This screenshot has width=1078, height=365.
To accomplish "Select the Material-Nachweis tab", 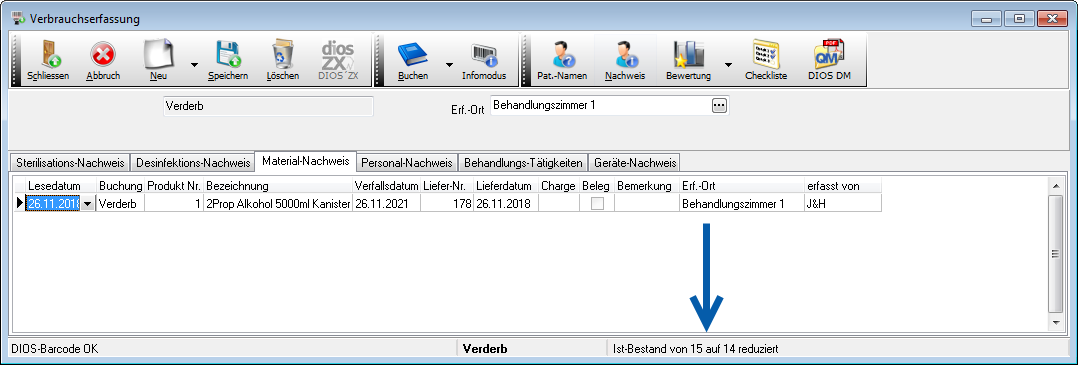I will [x=305, y=162].
